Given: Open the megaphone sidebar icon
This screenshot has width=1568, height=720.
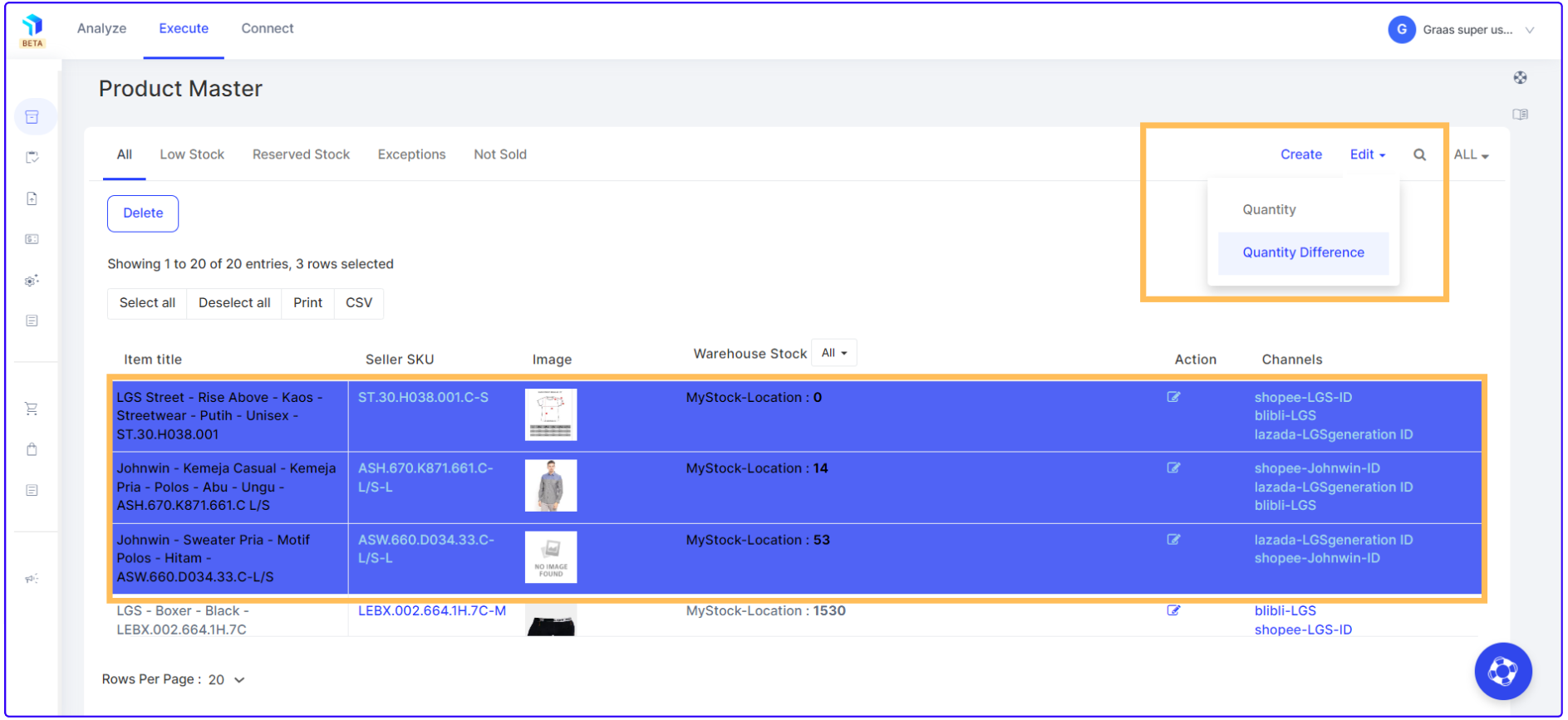Looking at the screenshot, I should click(x=32, y=579).
